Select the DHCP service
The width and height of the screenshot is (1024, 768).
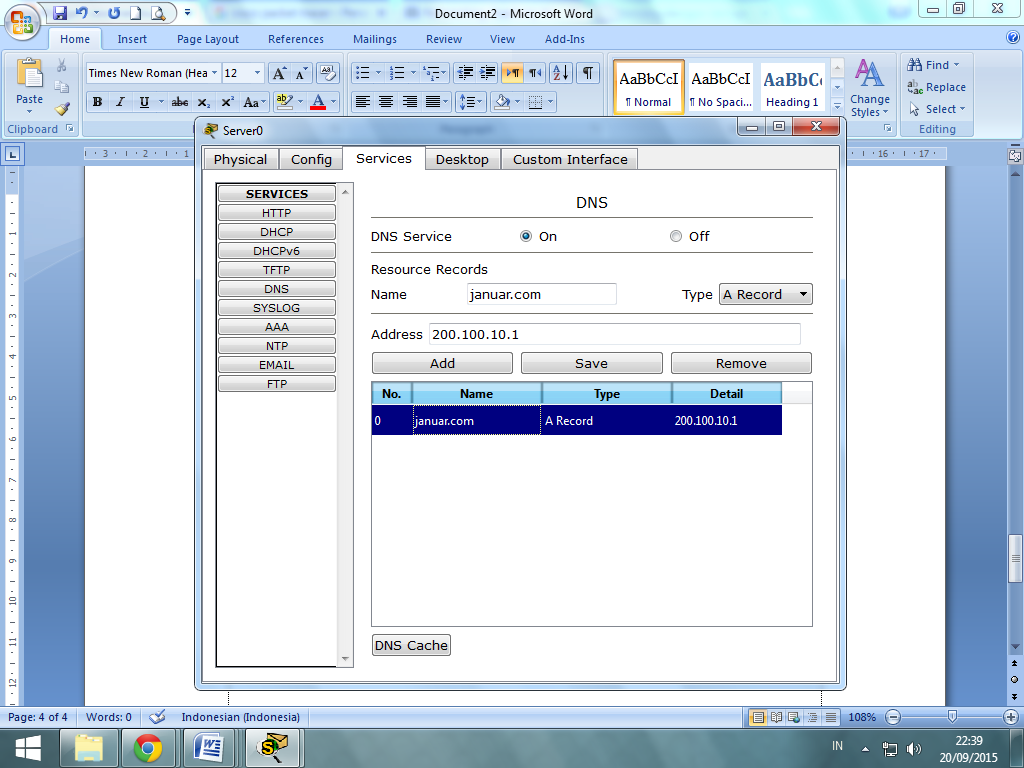(277, 232)
